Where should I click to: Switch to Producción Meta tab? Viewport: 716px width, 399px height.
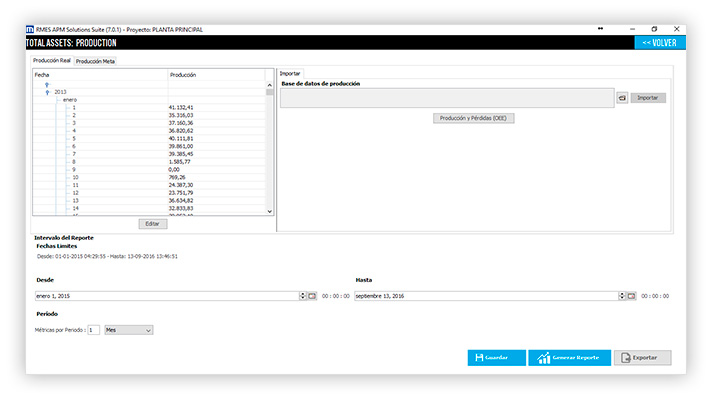pos(95,61)
